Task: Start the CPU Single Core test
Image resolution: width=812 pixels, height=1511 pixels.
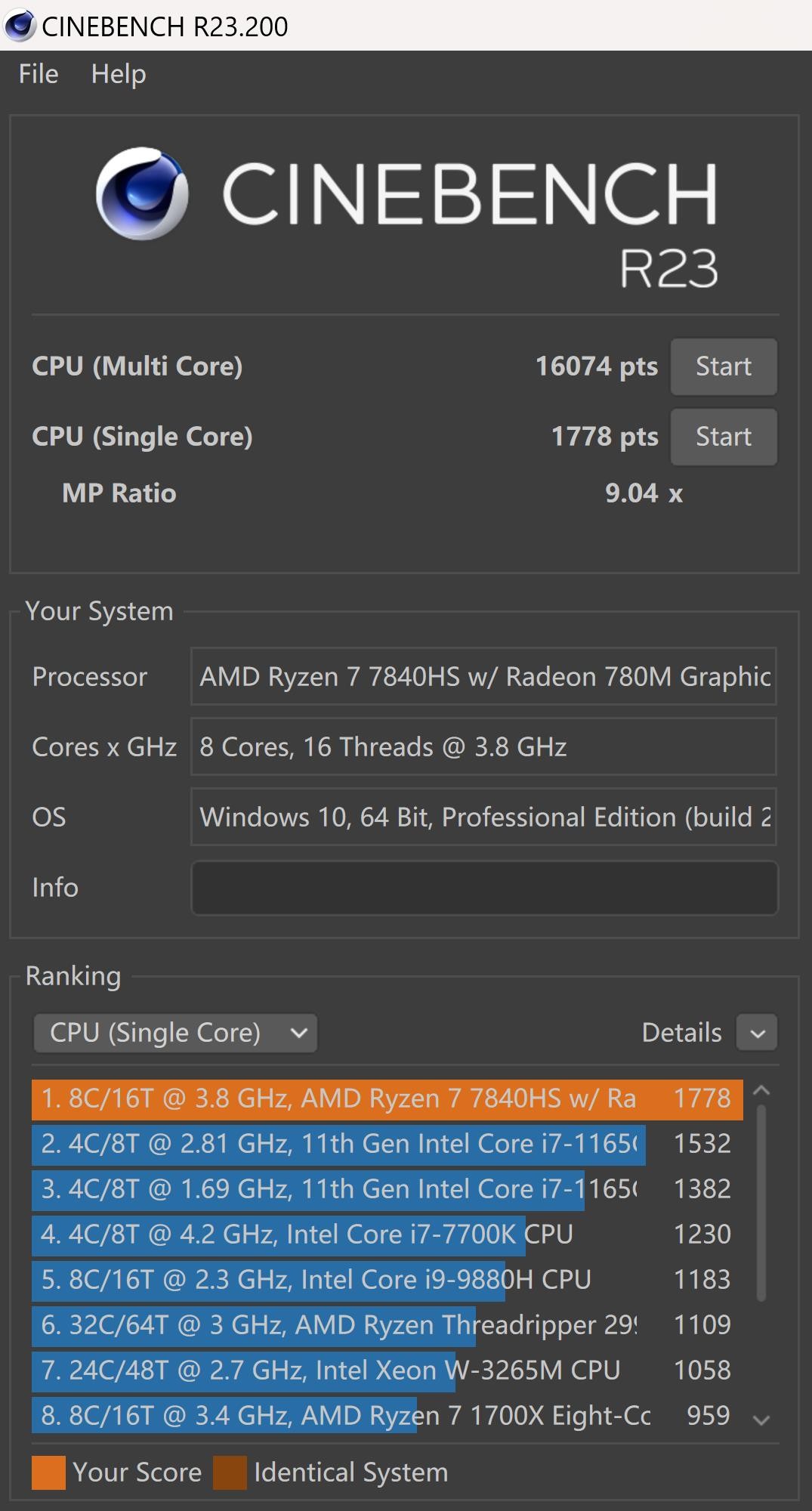Action: coord(723,437)
